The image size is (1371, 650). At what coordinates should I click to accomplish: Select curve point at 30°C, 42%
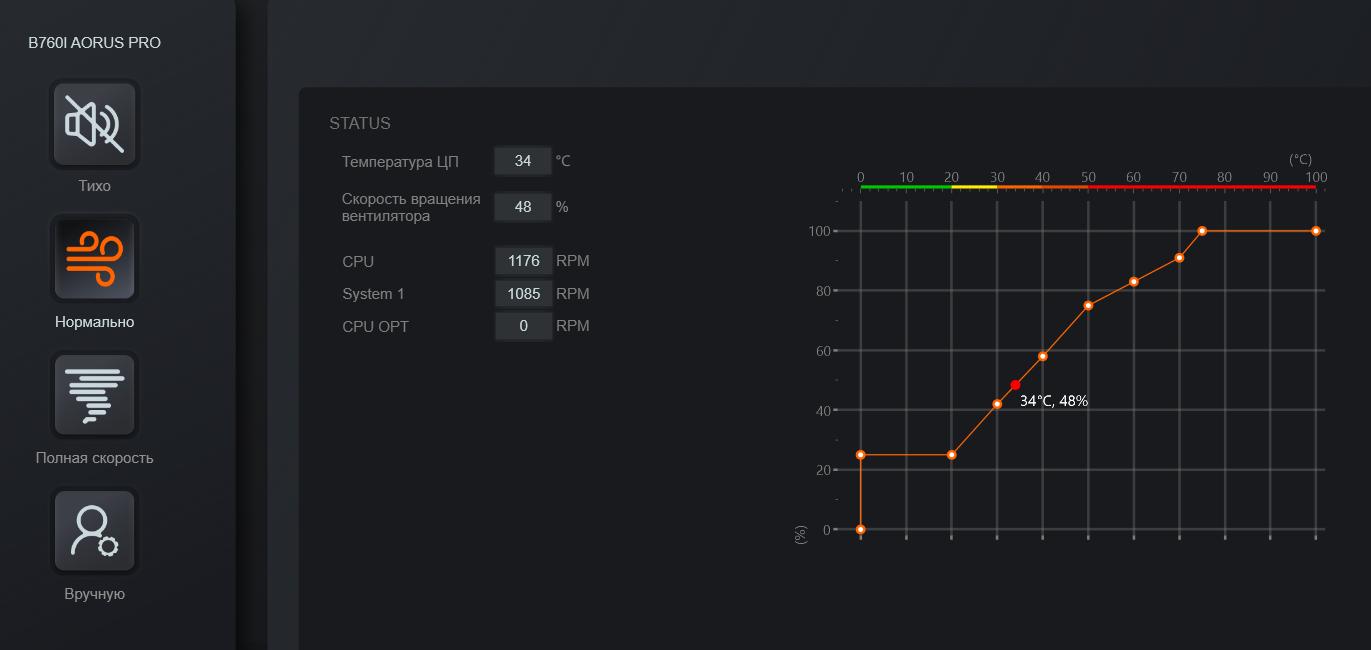[997, 404]
